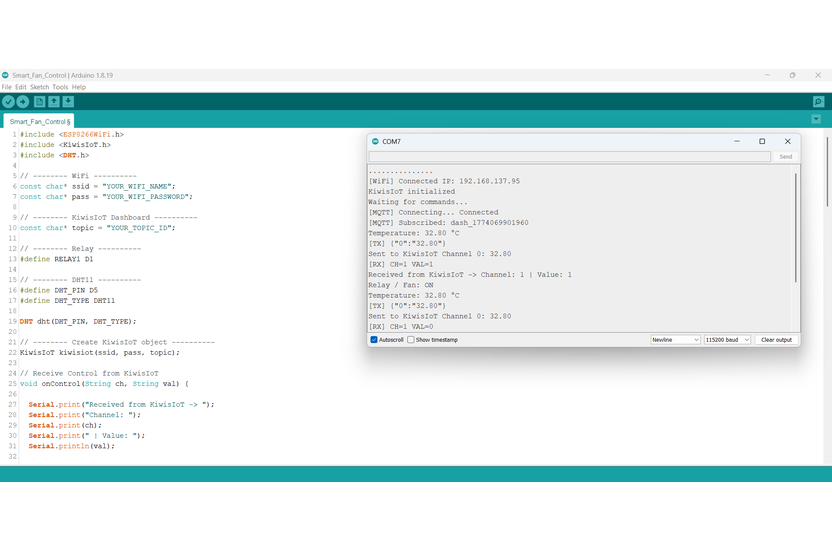
Task: Click the KiwisIoT.h include line
Action: (x=65, y=144)
